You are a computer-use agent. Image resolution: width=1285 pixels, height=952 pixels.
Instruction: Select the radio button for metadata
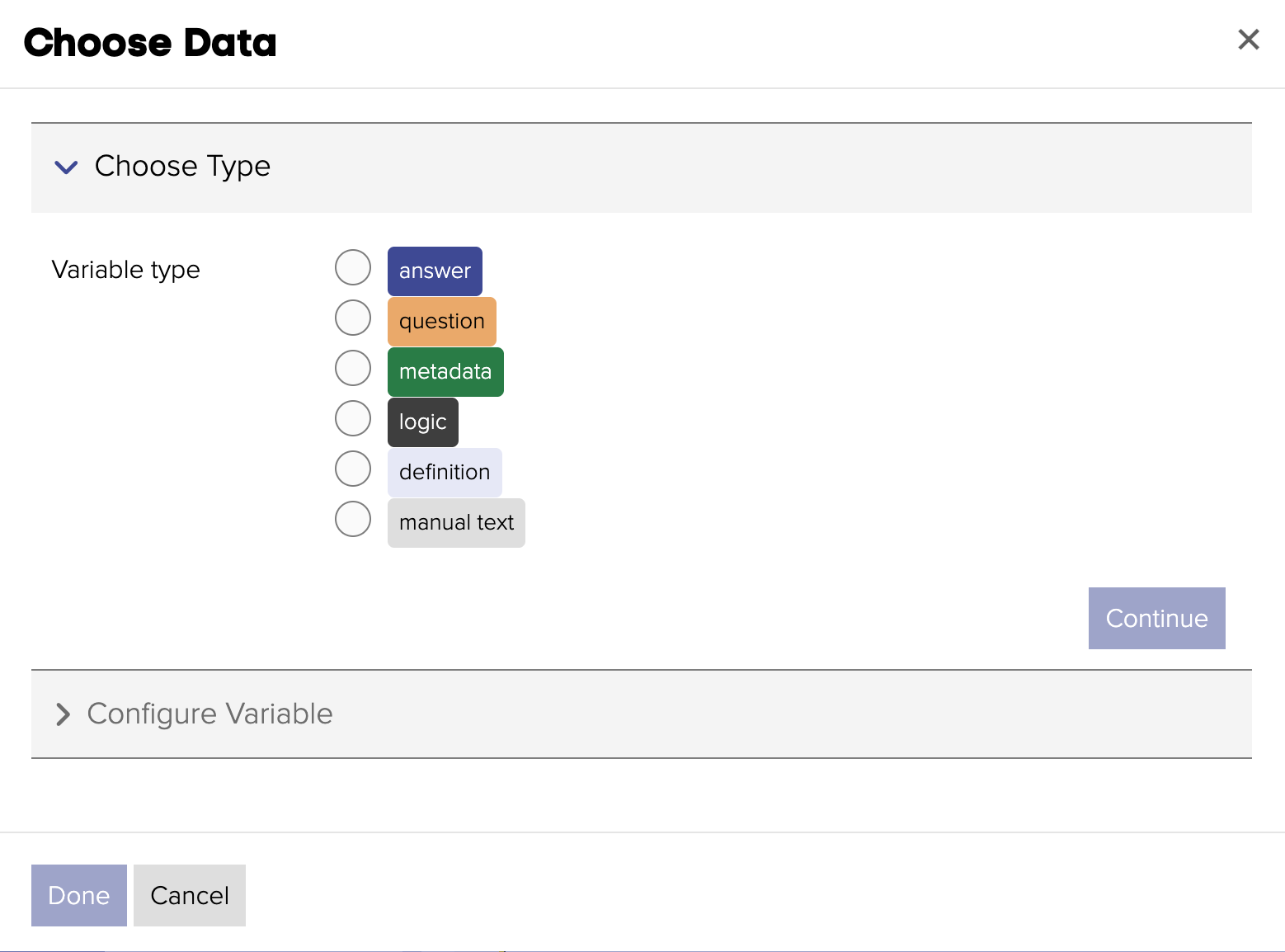pyautogui.click(x=353, y=368)
